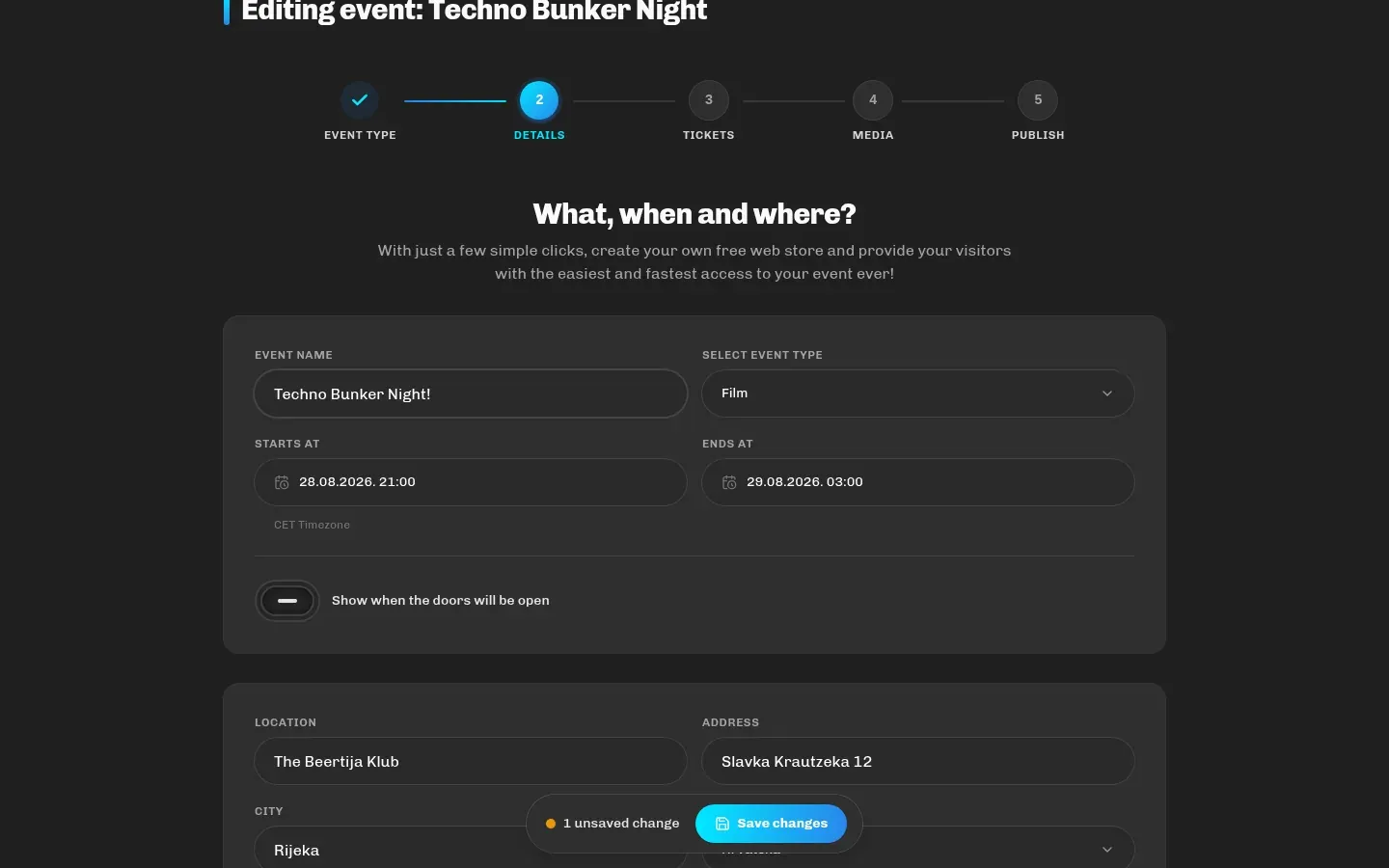Expand the event type chevron arrow
This screenshot has width=1389, height=868.
click(1107, 393)
